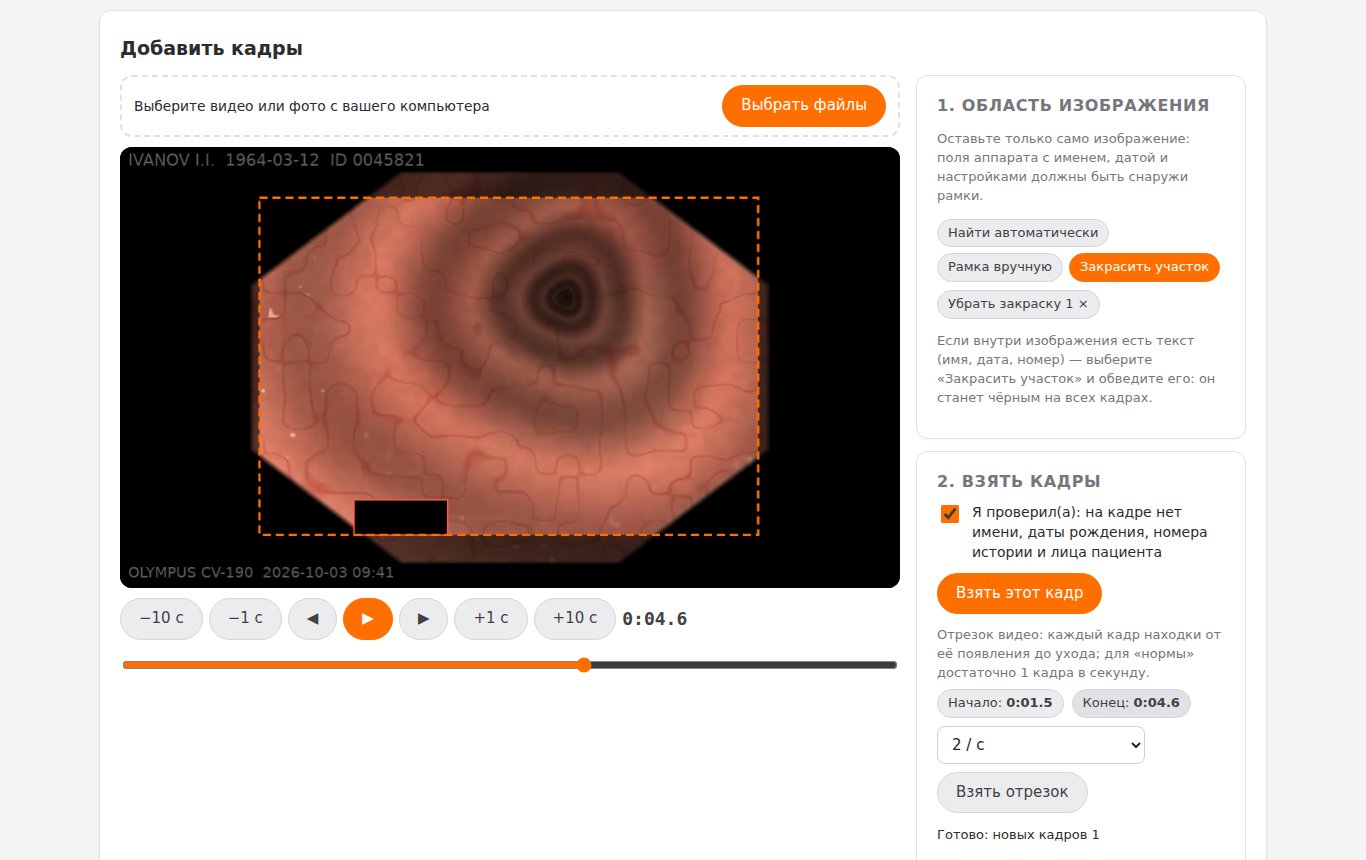Skip forward 10 seconds
1366x860 pixels.
(x=575, y=619)
